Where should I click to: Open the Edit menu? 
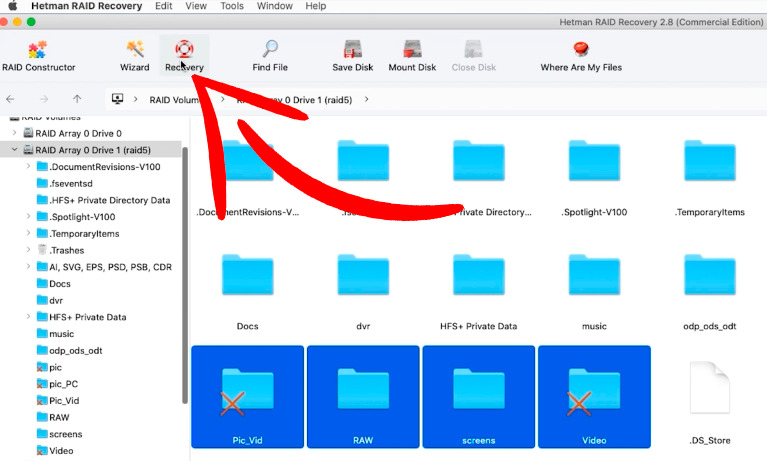(x=163, y=6)
